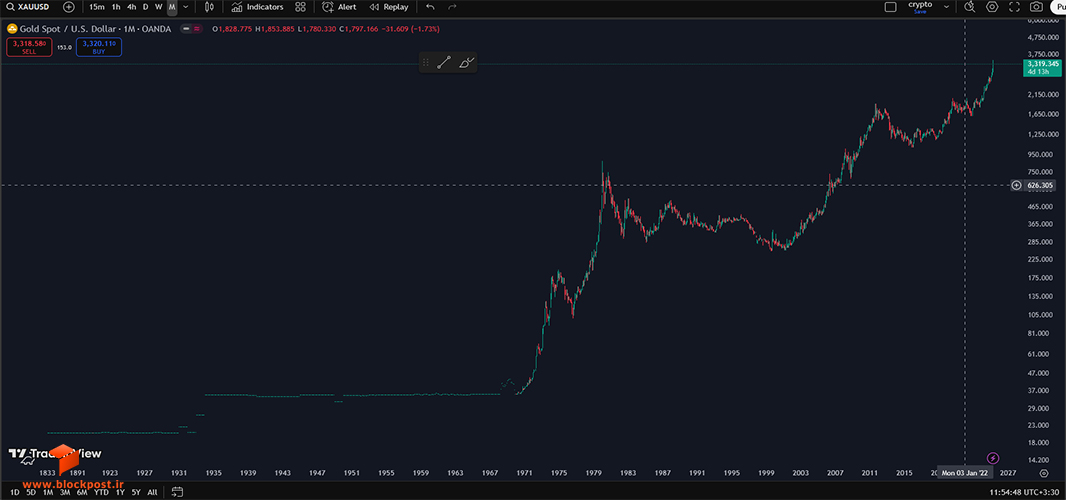The height and width of the screenshot is (500, 1066).
Task: Select the YTD date range
Action: [101, 492]
